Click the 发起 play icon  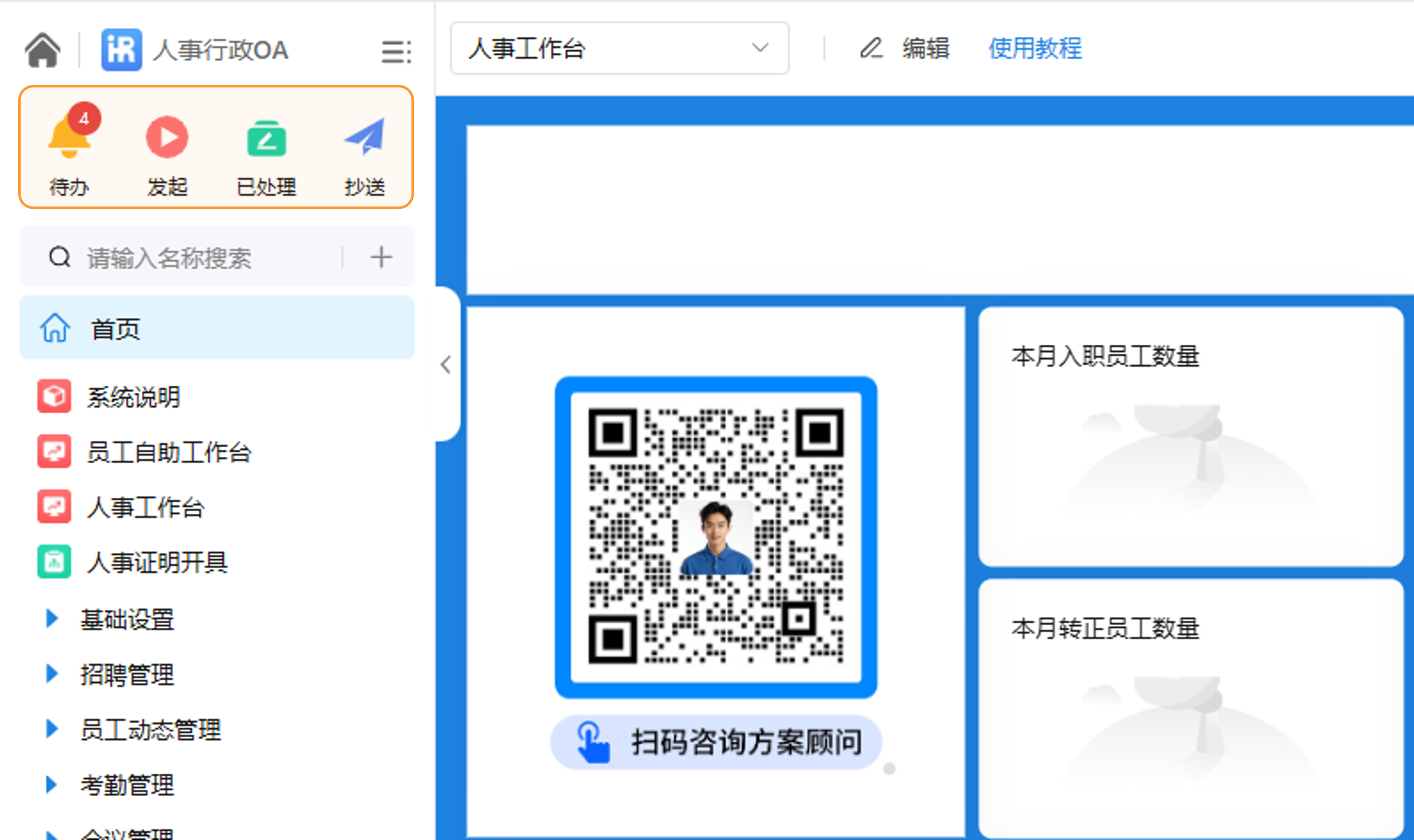tap(167, 137)
